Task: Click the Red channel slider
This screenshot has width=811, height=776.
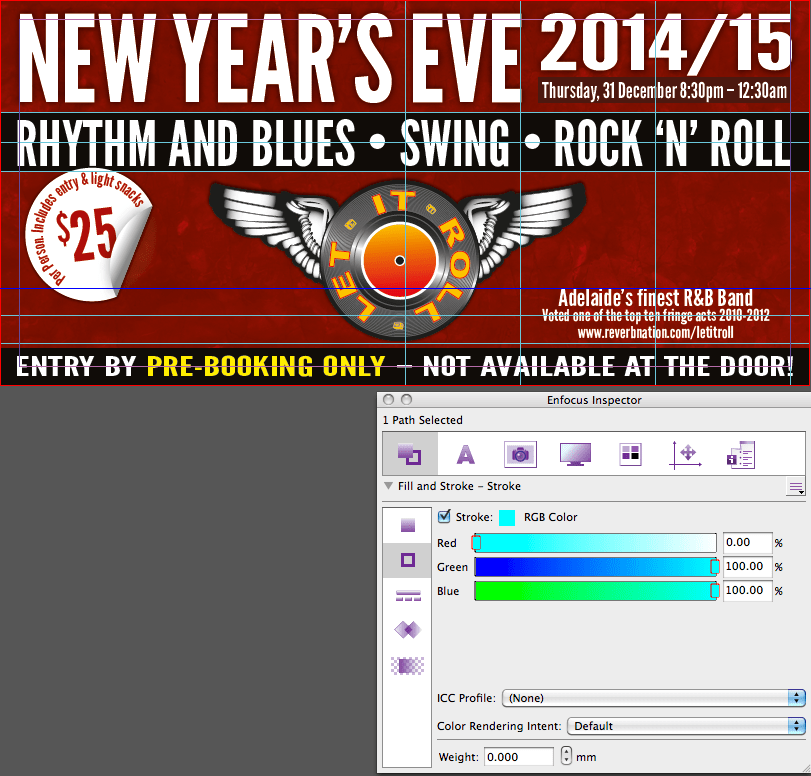Action: 595,543
